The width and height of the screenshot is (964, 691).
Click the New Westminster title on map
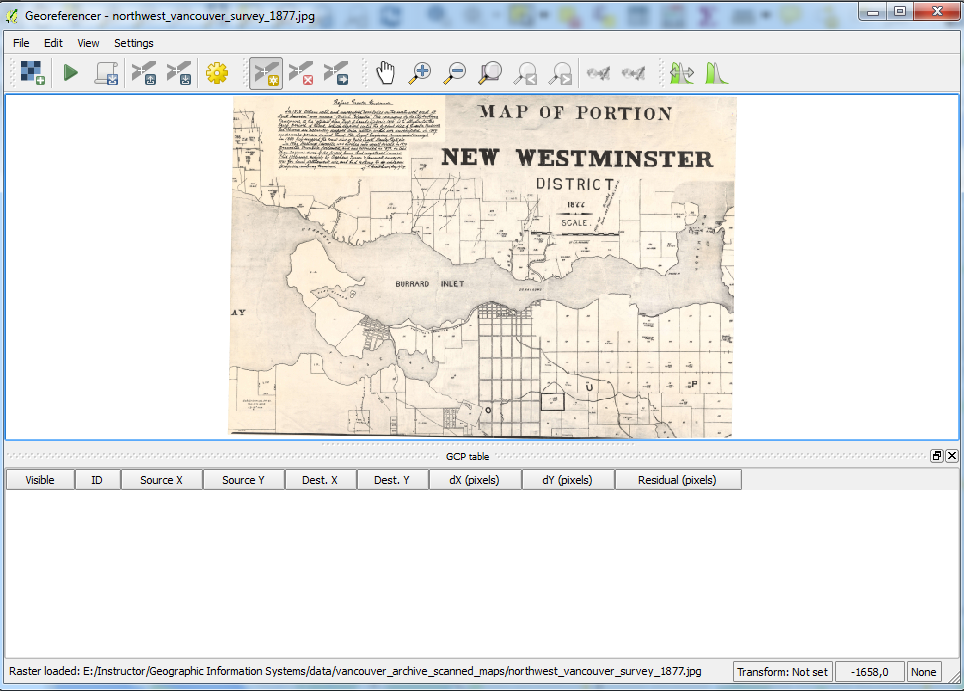(577, 158)
